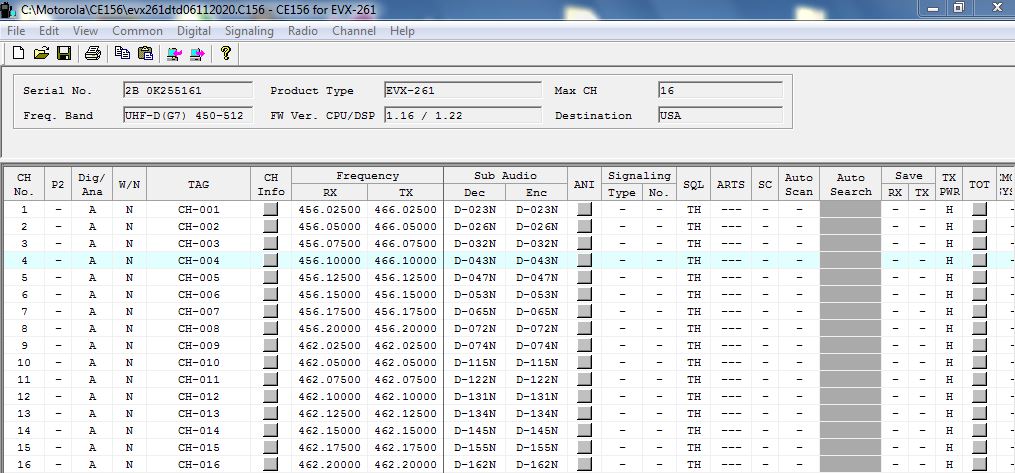Click the read-from-radio upload icon
The height and width of the screenshot is (473, 1015).
click(x=174, y=53)
